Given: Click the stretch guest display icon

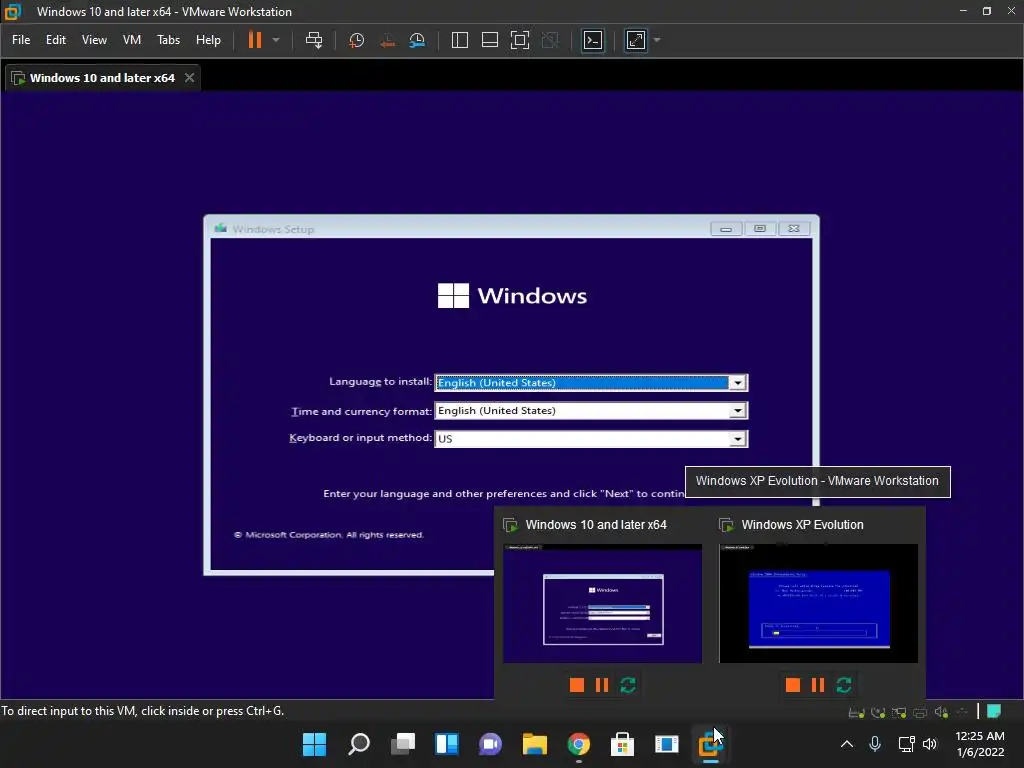Looking at the screenshot, I should pyautogui.click(x=636, y=40).
